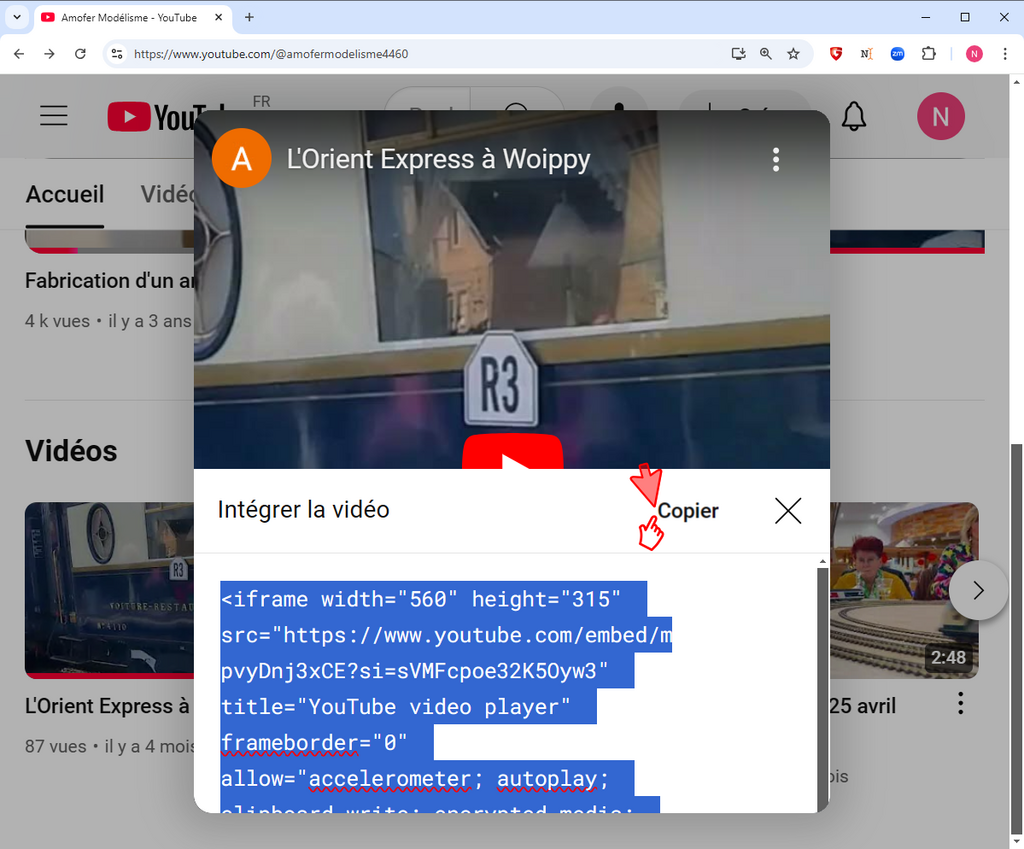Open Chrome's three-dot menu
The height and width of the screenshot is (849, 1024).
[x=1004, y=54]
